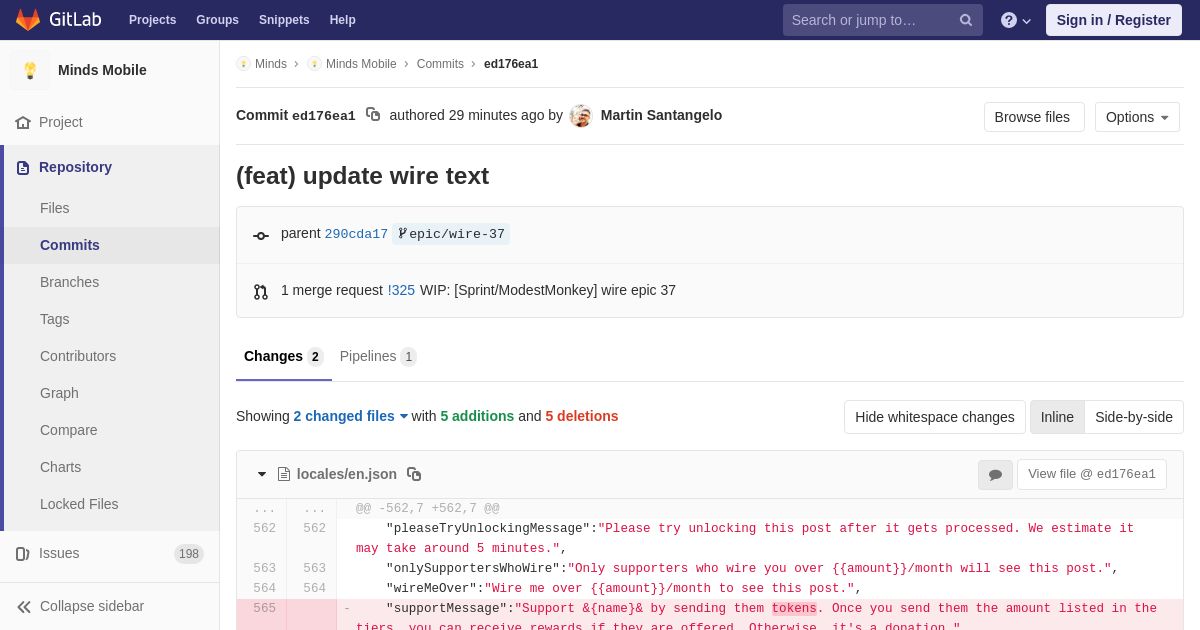Click the locales/en.json file name
Screen dimensions: 1200x630
[x=347, y=474]
